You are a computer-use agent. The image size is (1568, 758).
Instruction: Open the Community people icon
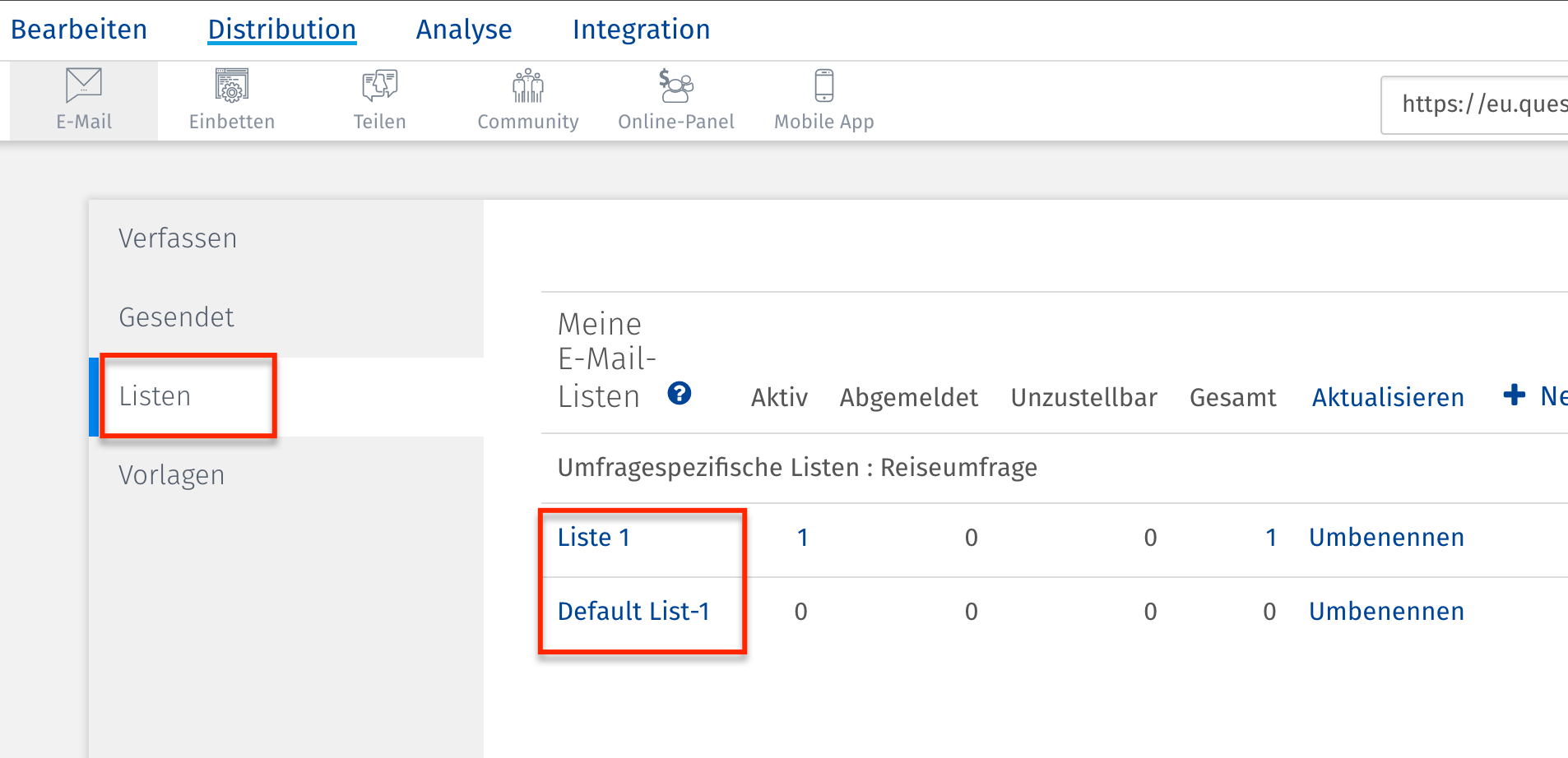pyautogui.click(x=528, y=86)
